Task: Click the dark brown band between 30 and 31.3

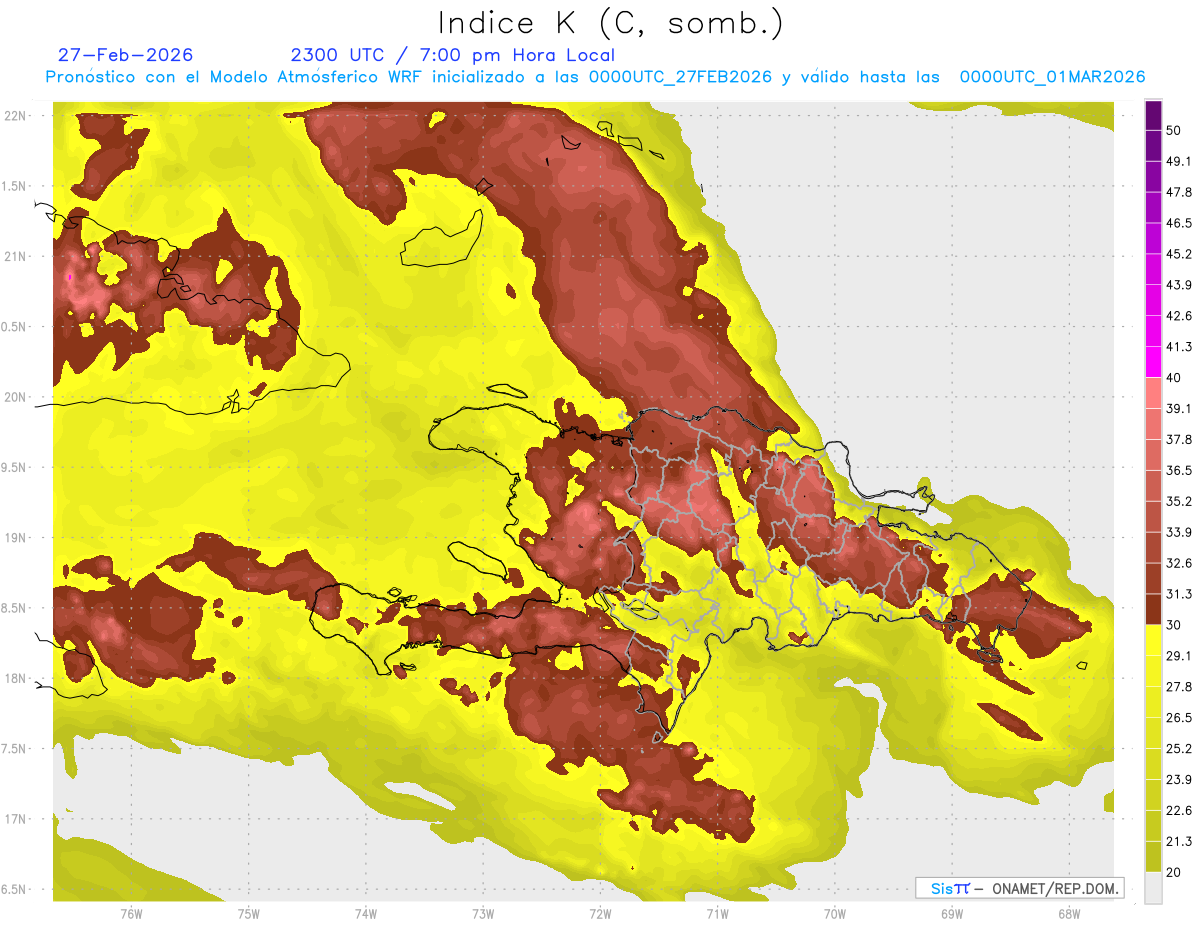Action: click(1153, 609)
